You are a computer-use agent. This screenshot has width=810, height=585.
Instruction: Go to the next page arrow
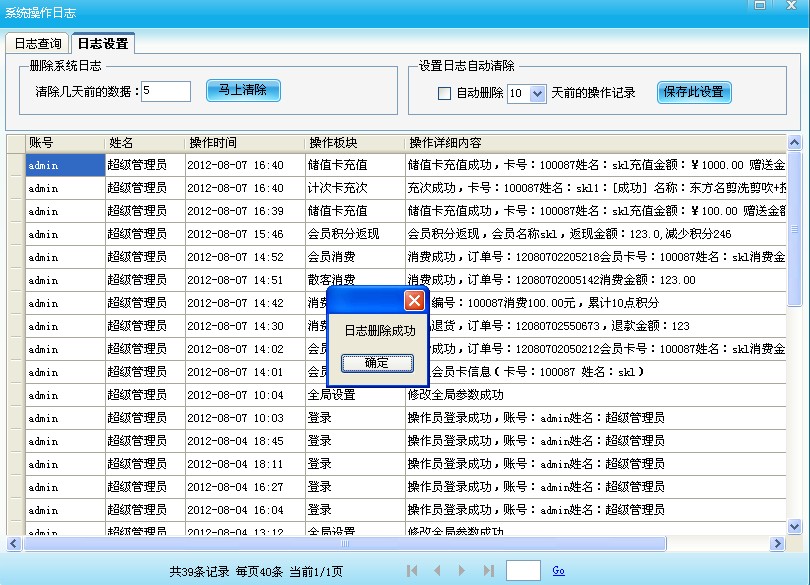461,569
